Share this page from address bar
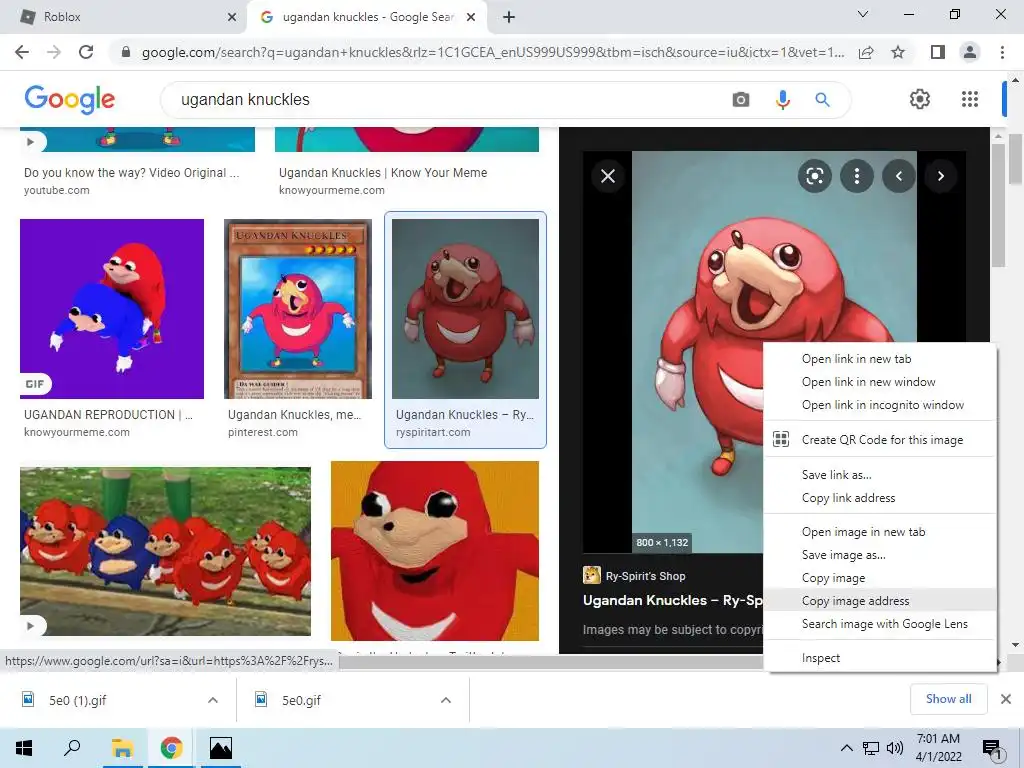 click(866, 52)
